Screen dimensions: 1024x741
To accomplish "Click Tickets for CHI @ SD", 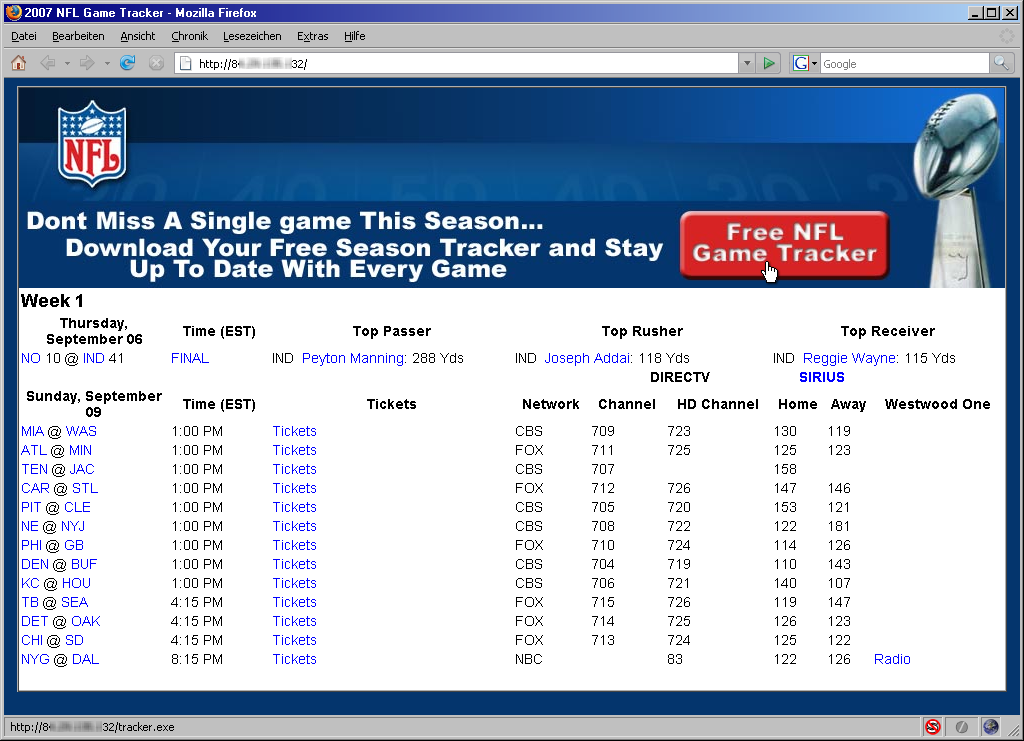I will [x=295, y=639].
